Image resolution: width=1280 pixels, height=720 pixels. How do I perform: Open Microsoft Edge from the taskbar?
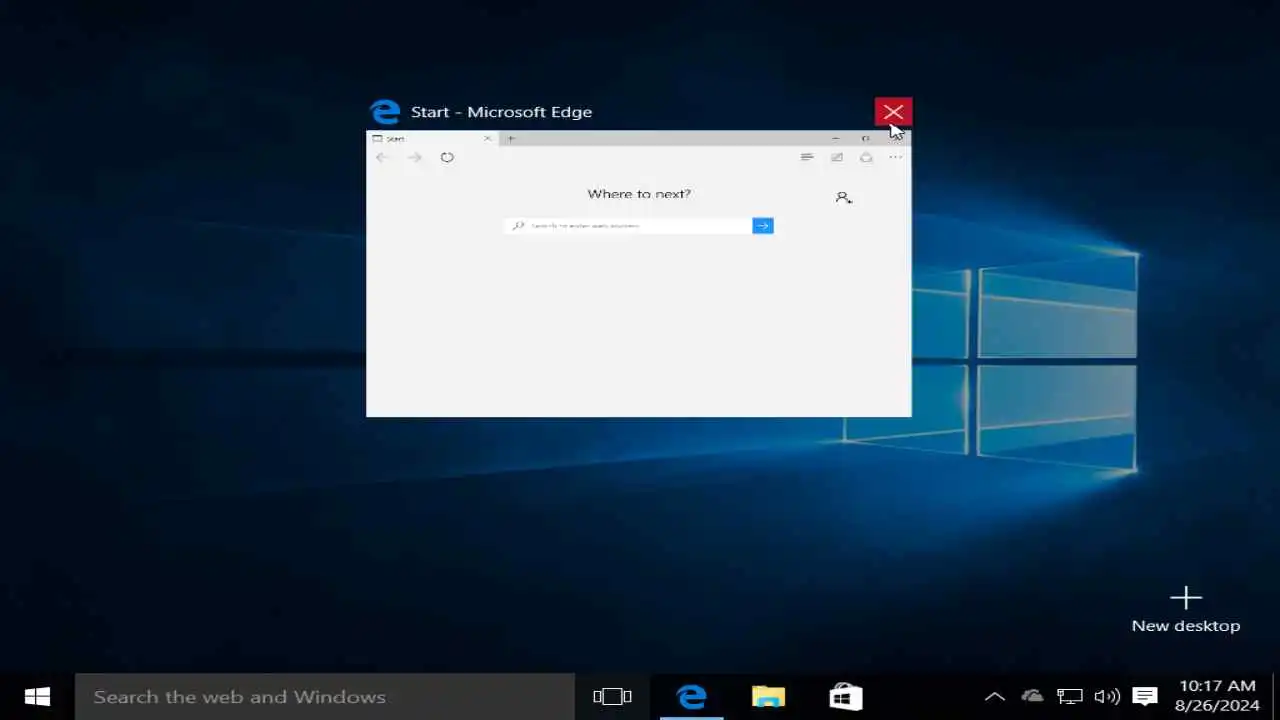click(692, 697)
